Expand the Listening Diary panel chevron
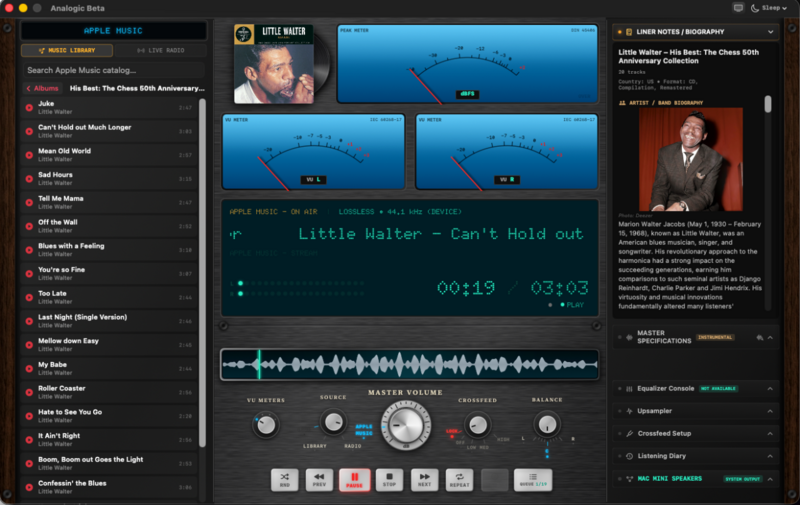Screen dimensions: 800x505 (x=770, y=456)
